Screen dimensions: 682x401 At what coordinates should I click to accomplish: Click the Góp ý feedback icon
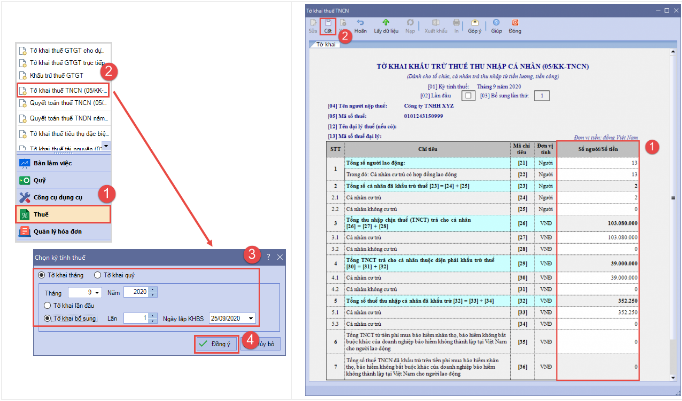475,23
